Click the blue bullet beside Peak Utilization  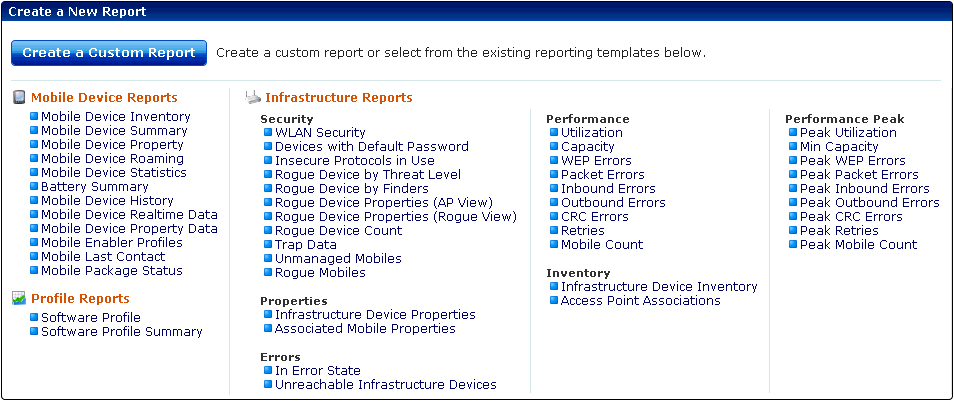[x=793, y=132]
